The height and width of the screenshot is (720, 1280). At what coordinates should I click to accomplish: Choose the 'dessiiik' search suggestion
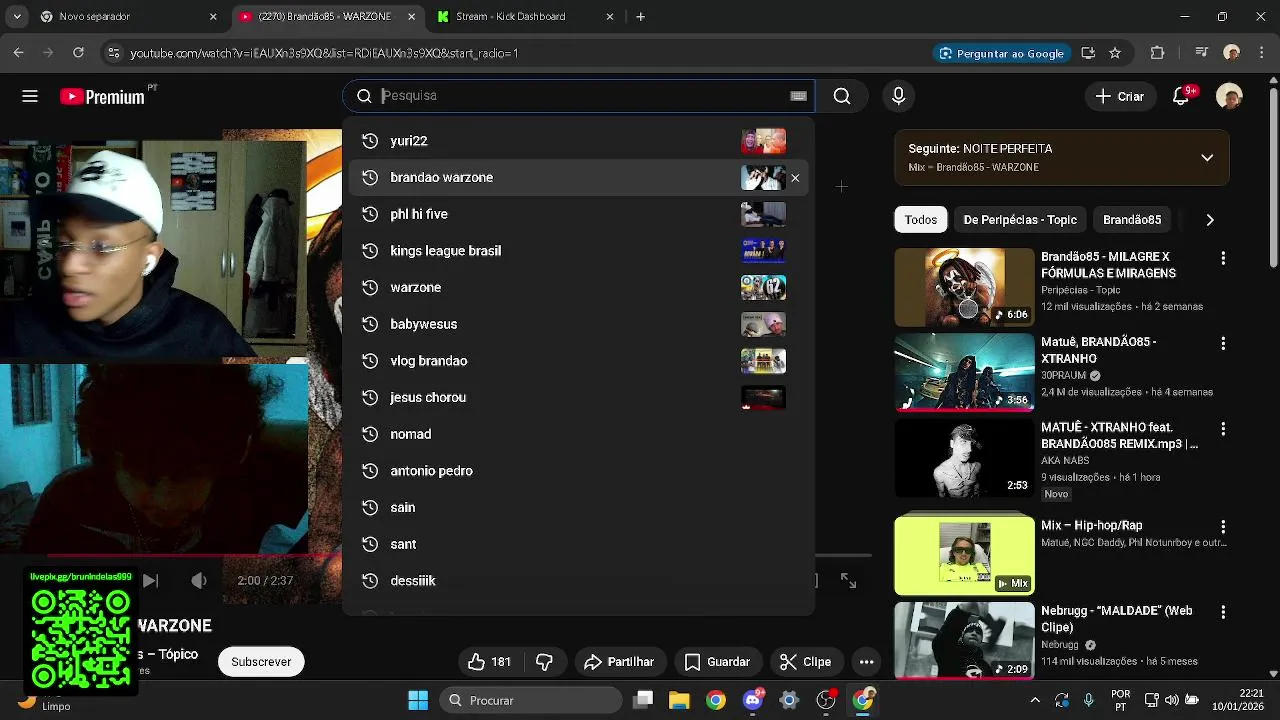pyautogui.click(x=578, y=581)
